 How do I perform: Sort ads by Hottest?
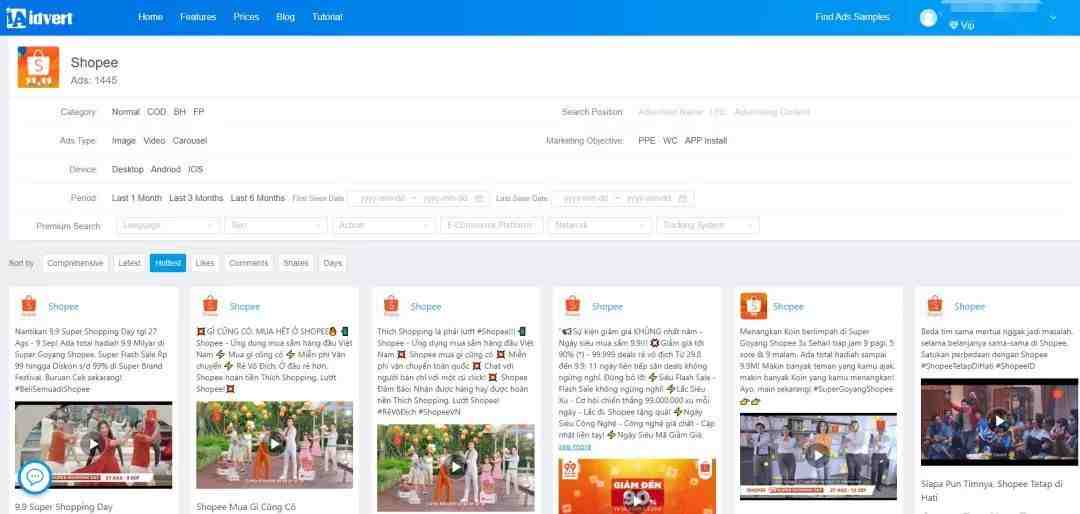click(168, 263)
